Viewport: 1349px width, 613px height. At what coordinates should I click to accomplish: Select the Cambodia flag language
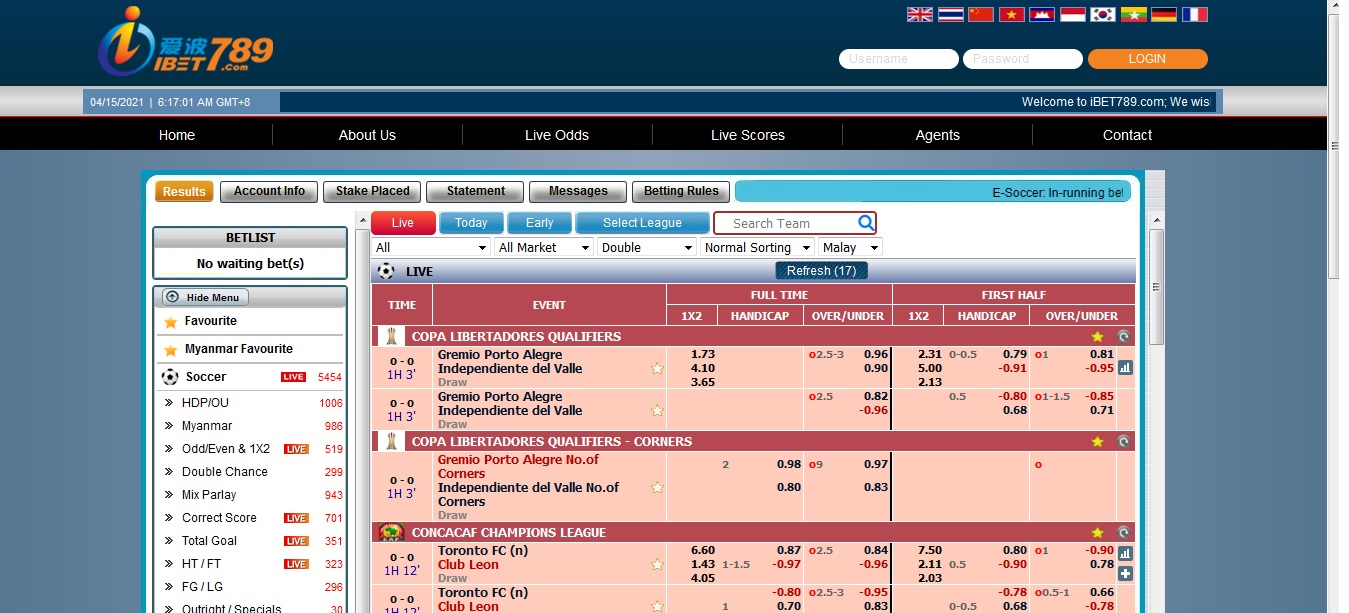(1042, 14)
